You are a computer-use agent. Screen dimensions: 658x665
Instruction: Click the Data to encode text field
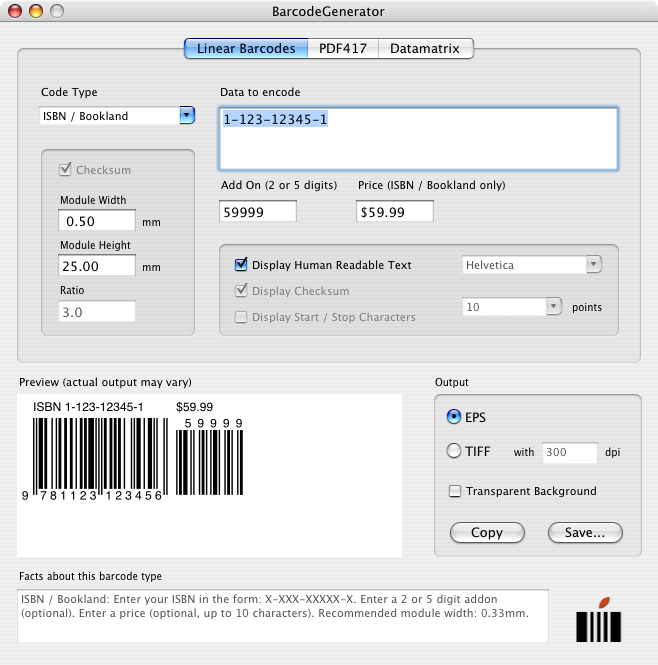click(419, 139)
